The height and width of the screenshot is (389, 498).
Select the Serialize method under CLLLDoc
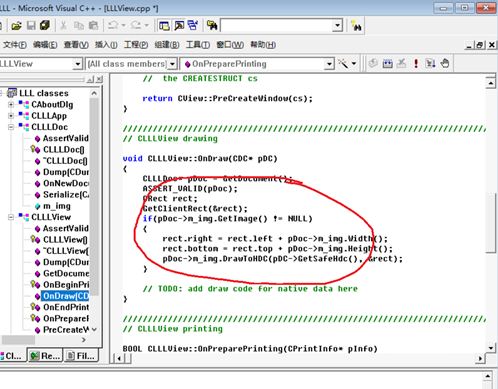coord(66,195)
